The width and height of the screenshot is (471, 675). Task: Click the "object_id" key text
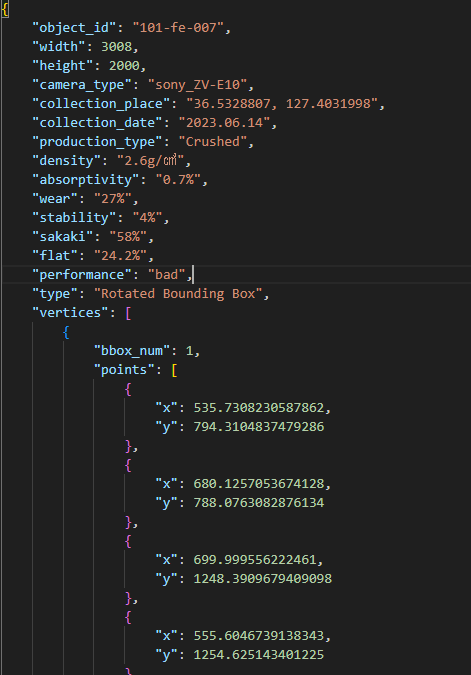(74, 28)
